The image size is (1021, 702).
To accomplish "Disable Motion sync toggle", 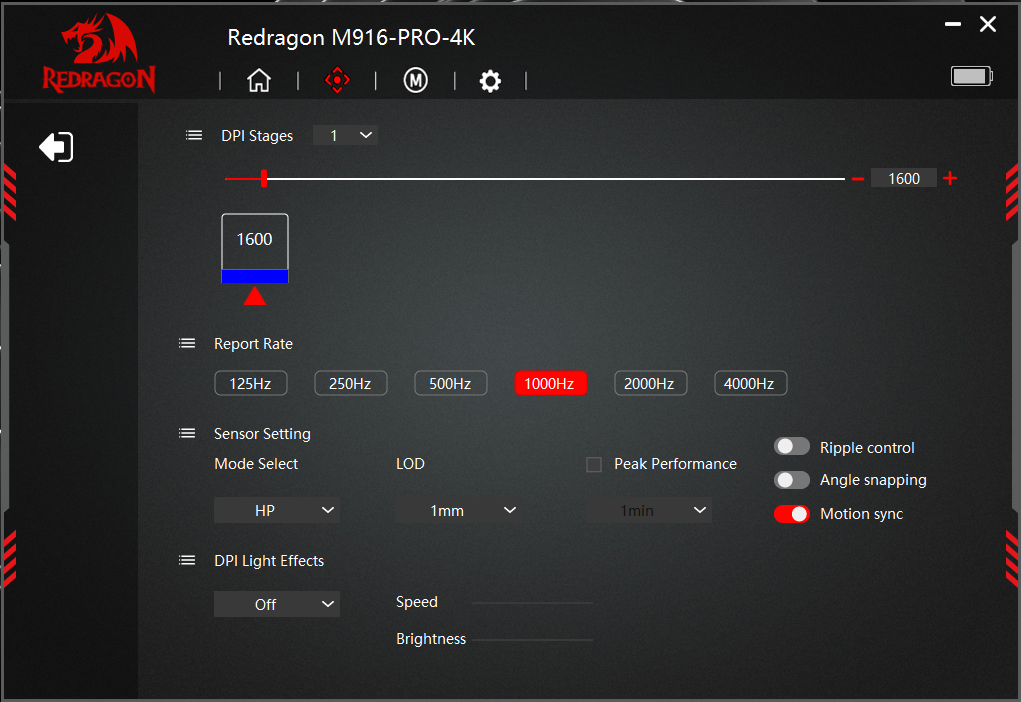I will click(791, 514).
